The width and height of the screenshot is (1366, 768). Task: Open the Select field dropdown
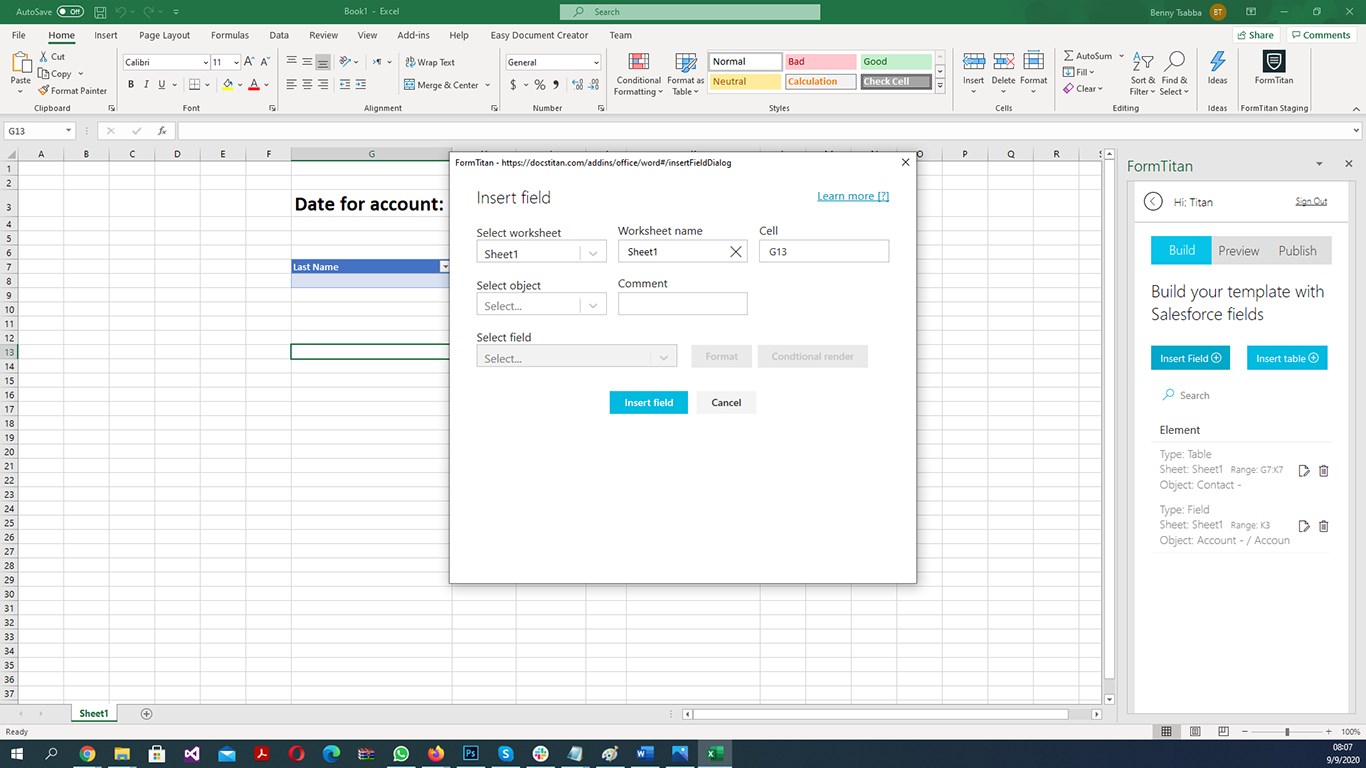tap(576, 358)
